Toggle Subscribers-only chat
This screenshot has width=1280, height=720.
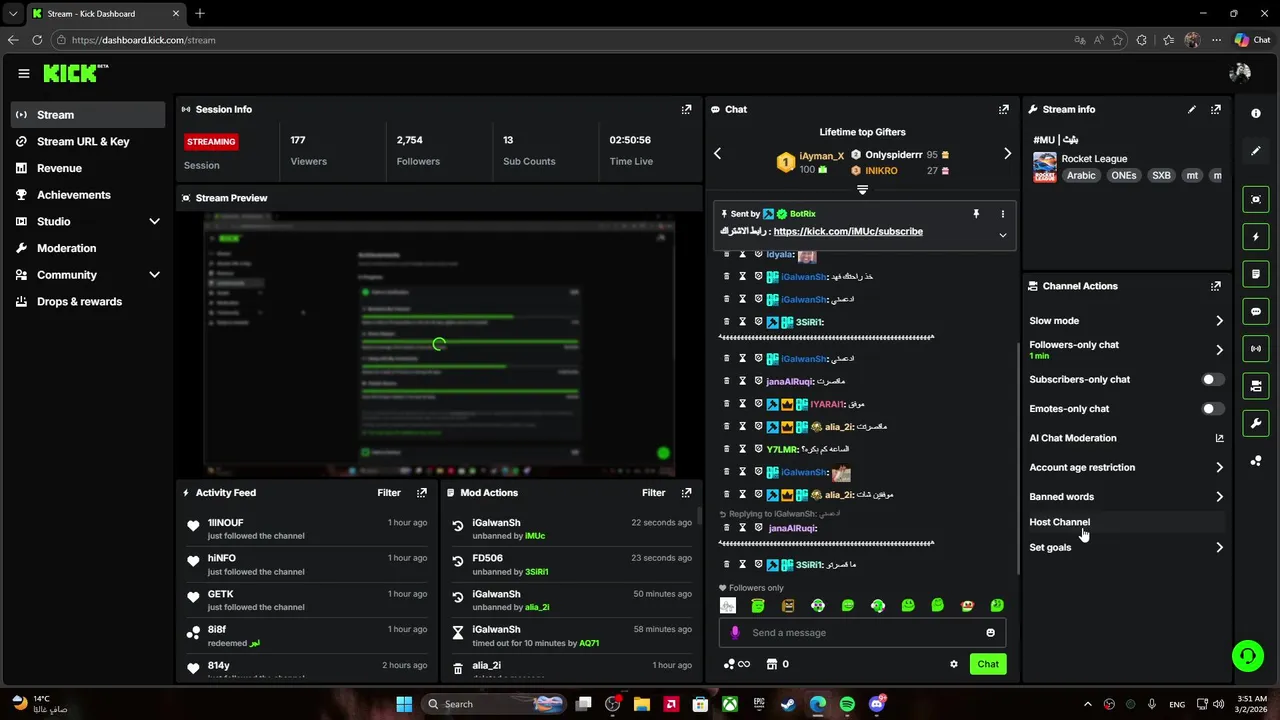(1212, 380)
